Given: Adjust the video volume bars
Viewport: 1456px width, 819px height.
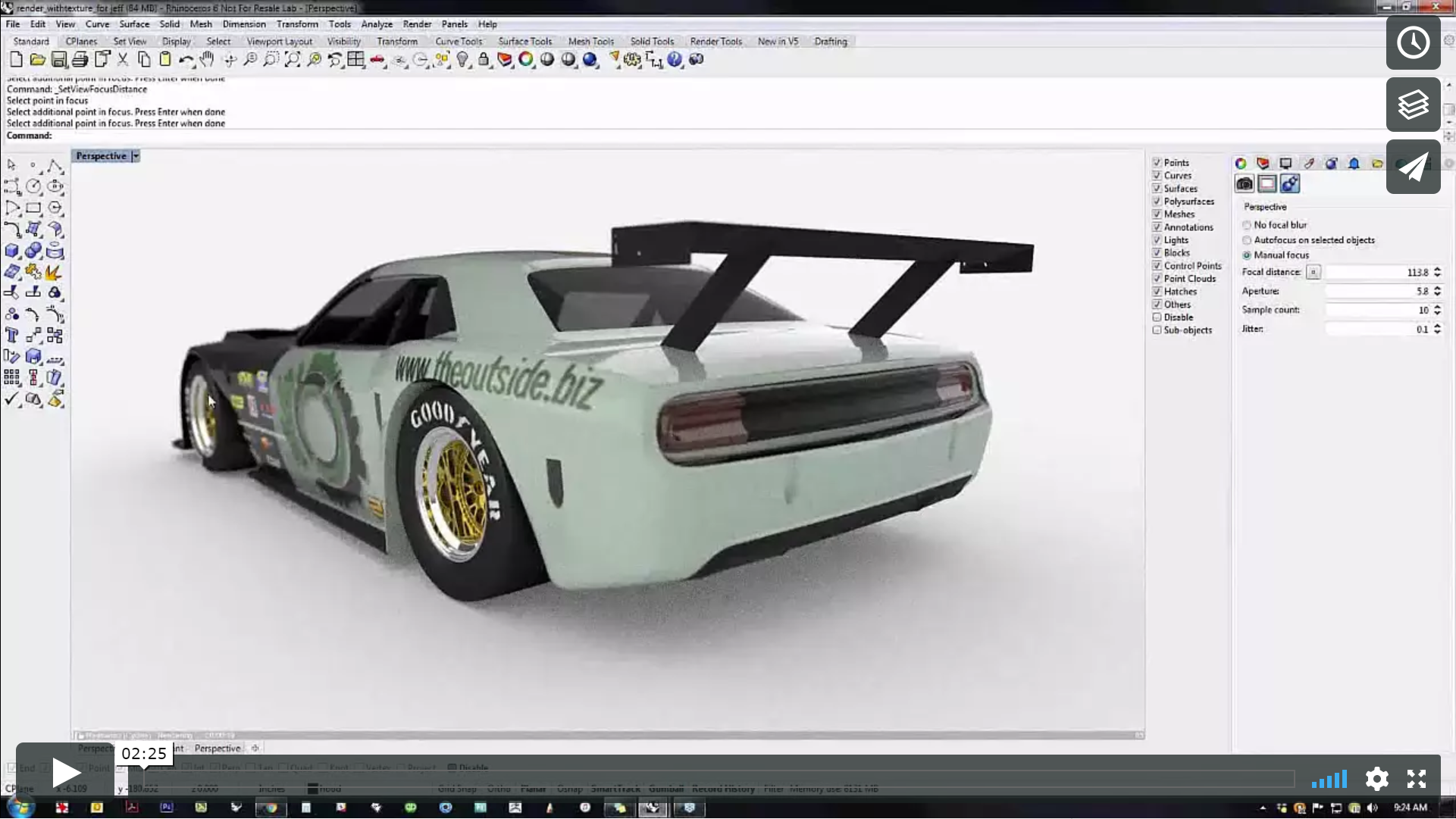Looking at the screenshot, I should pos(1329,780).
